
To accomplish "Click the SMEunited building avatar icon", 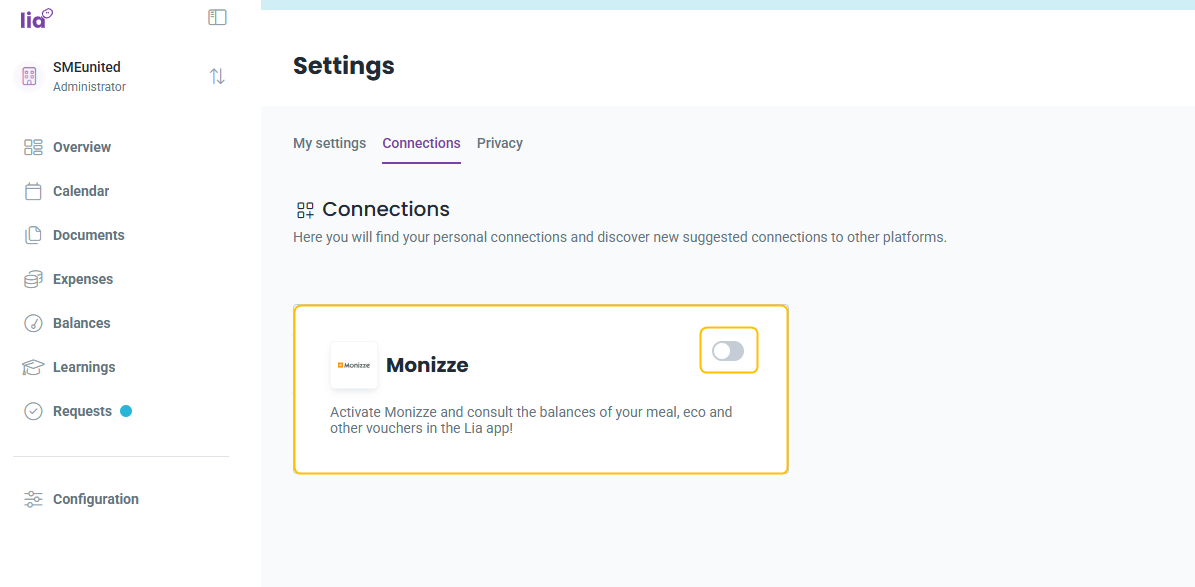I will pos(29,76).
